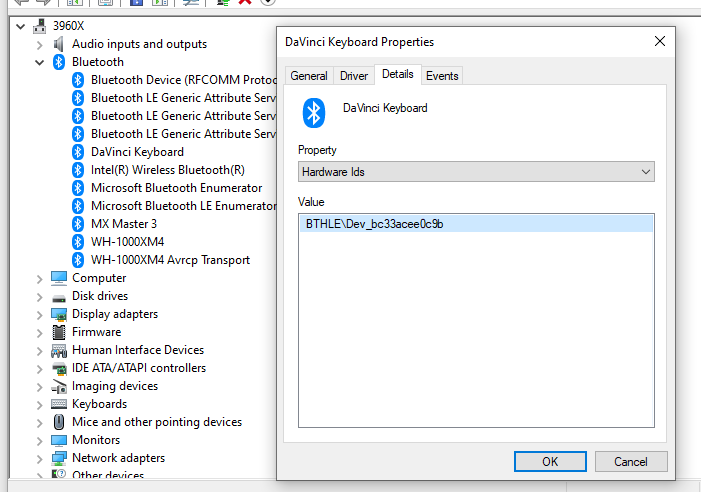Select Bluetooth Device (RFCOMM Protocol) row
The width and height of the screenshot is (701, 492).
[184, 80]
